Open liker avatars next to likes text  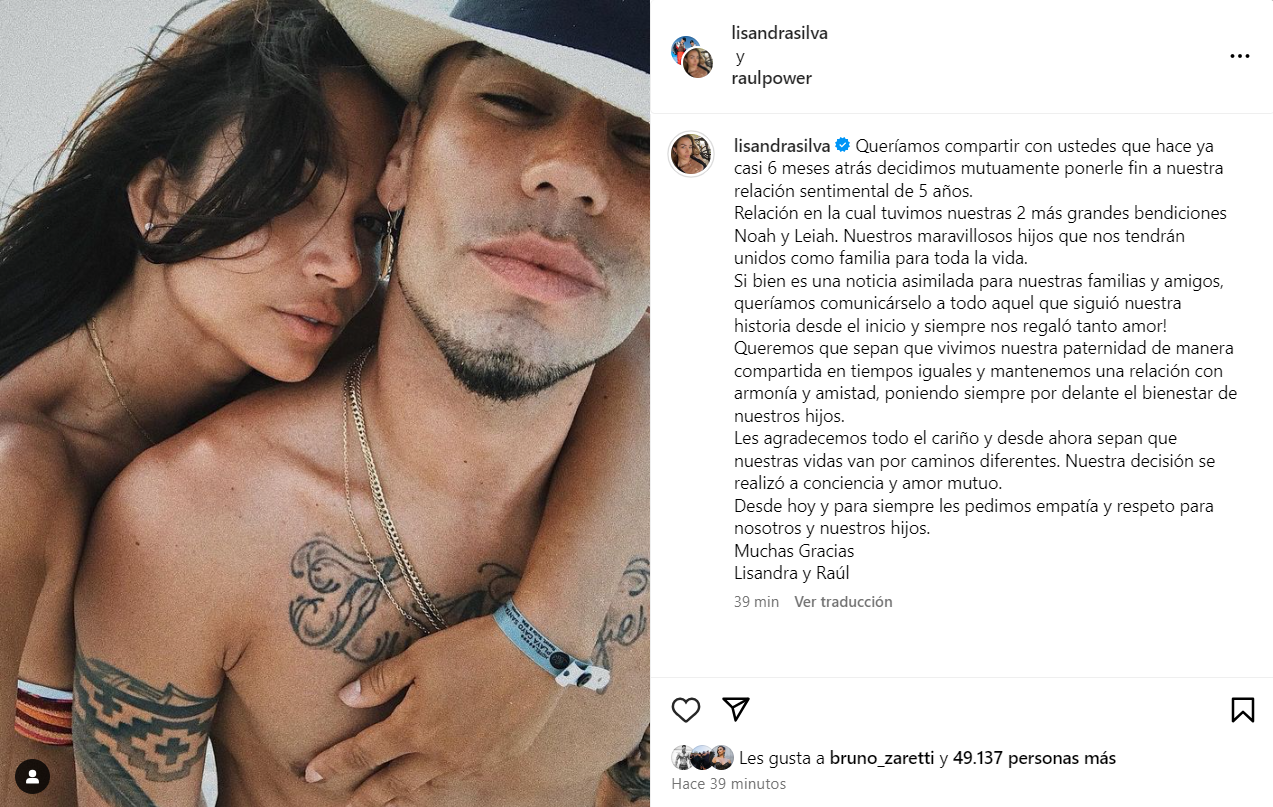point(702,758)
